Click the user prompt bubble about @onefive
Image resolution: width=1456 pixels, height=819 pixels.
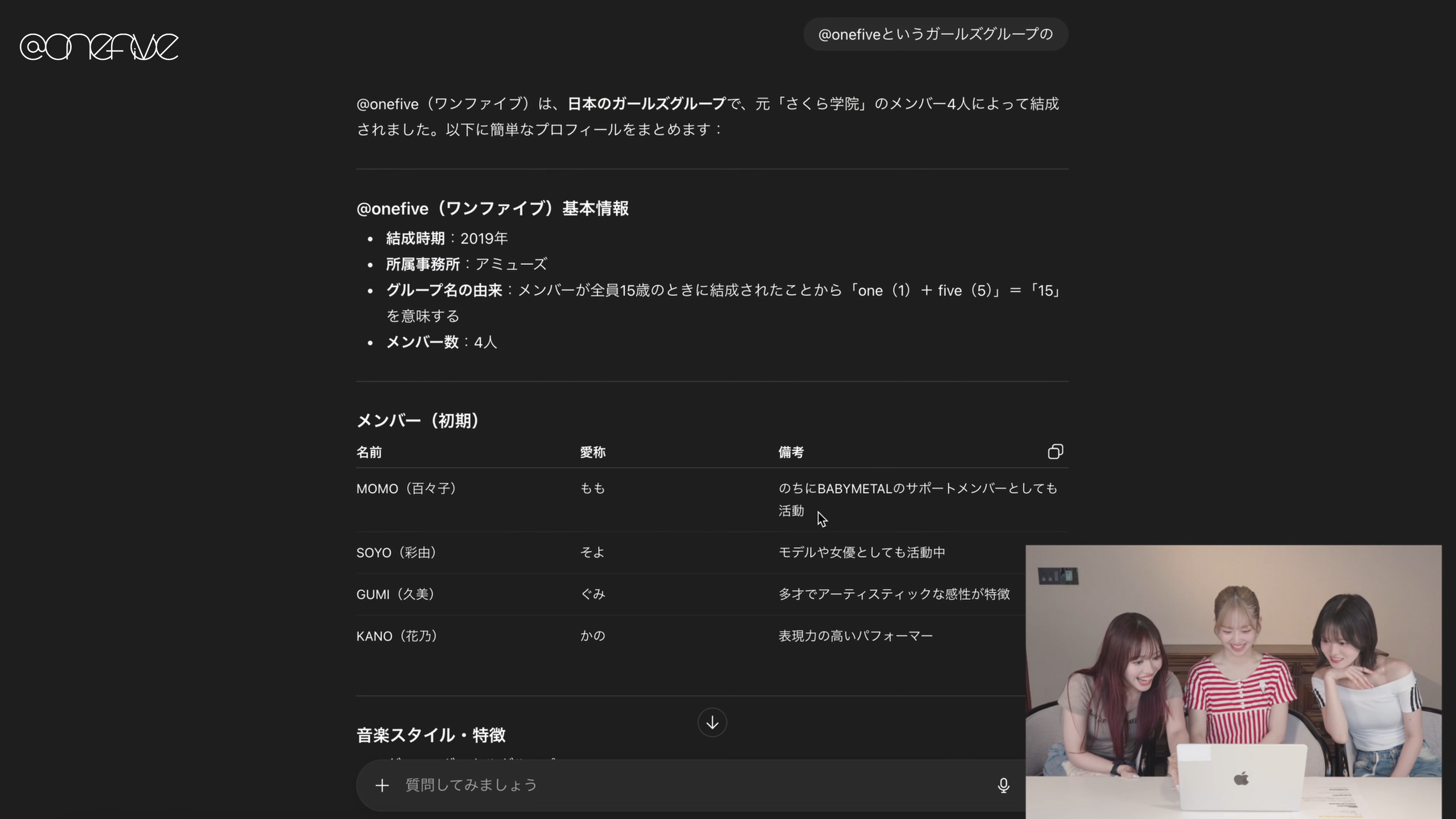pyautogui.click(x=935, y=35)
